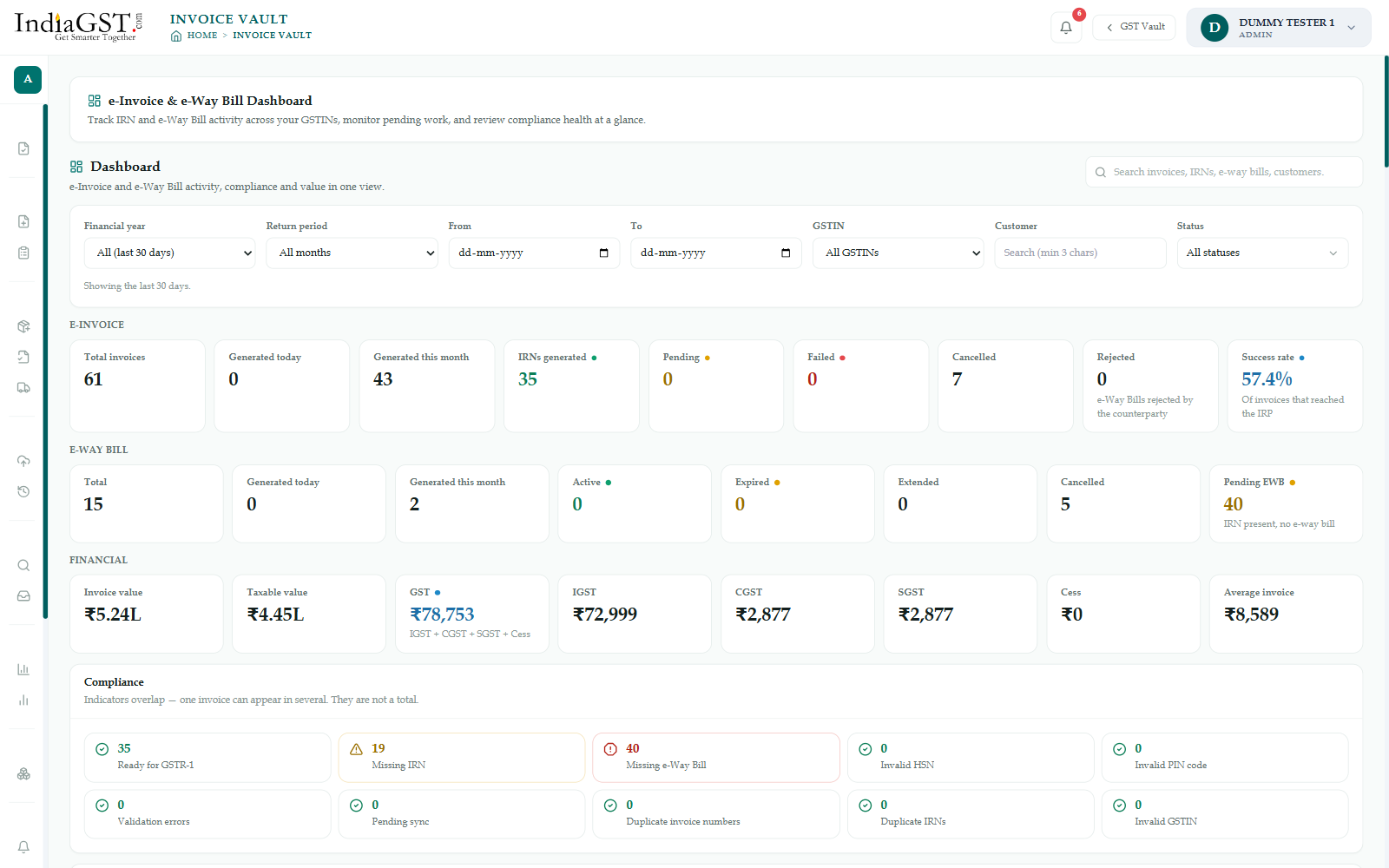The image size is (1389, 868).
Task: Open the To date calendar picker icon
Action: click(786, 253)
